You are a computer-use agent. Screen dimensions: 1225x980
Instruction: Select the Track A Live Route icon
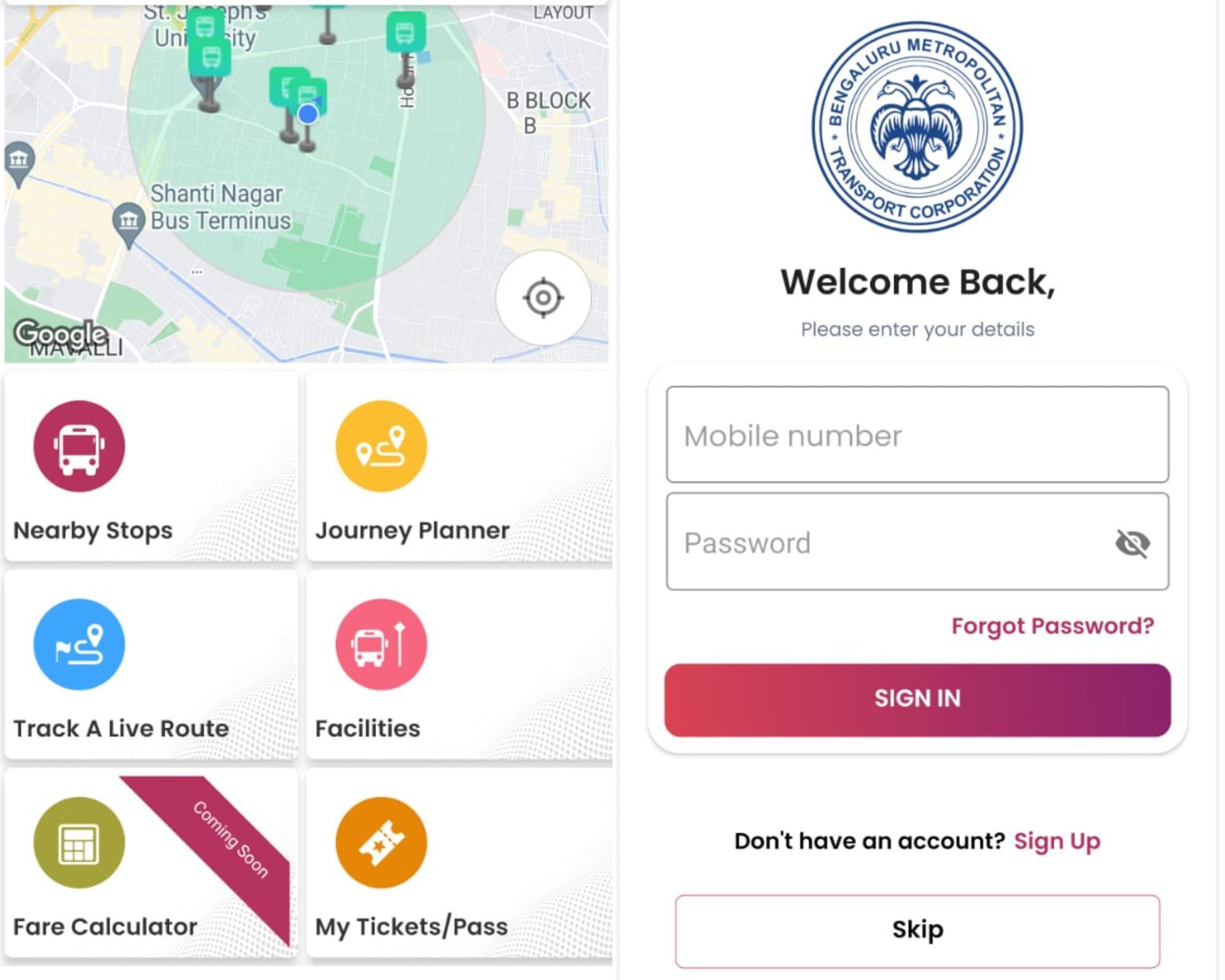pos(79,644)
